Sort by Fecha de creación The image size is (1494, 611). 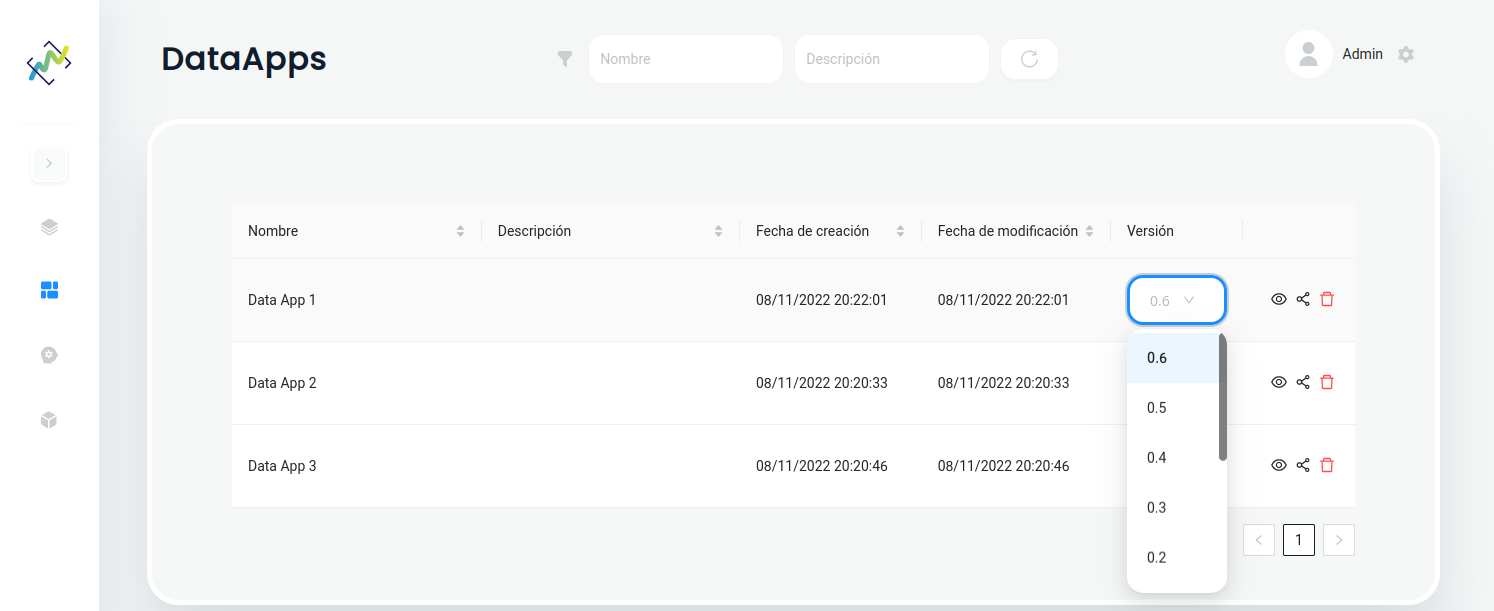[x=900, y=231]
